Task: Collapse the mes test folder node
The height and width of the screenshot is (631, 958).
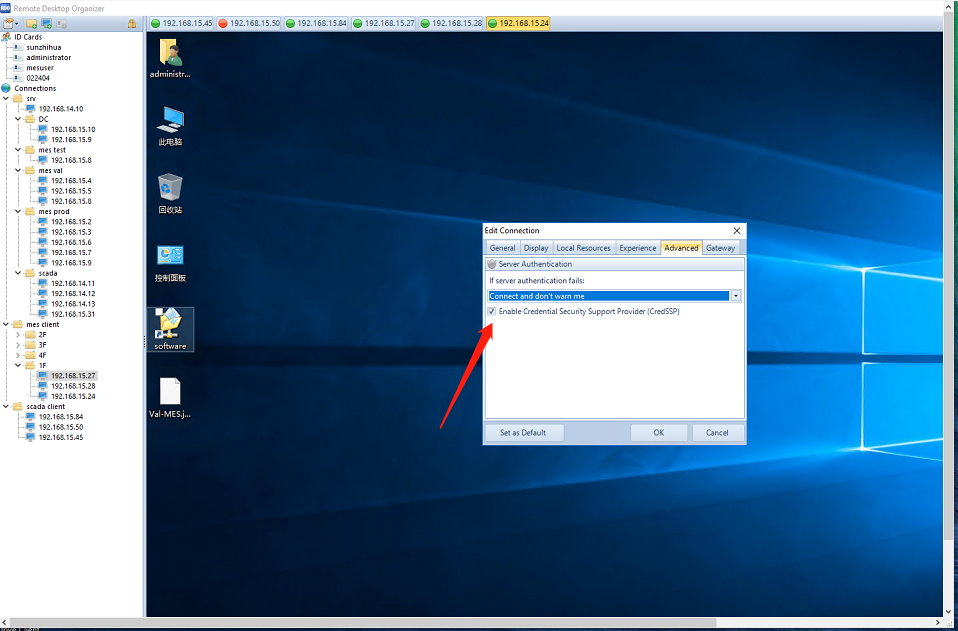Action: tap(18, 150)
